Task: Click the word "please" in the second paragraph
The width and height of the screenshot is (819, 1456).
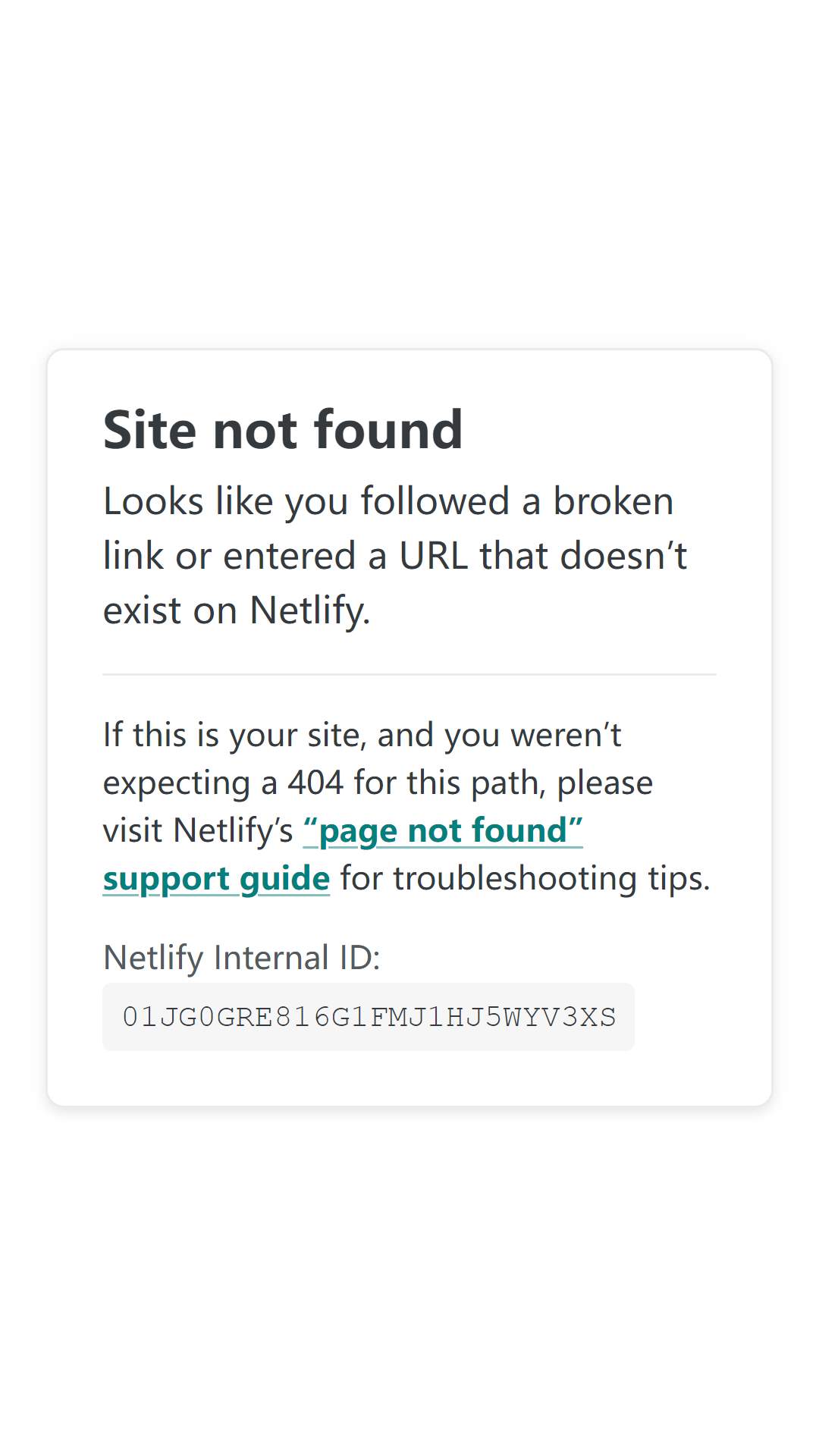Action: click(x=605, y=783)
